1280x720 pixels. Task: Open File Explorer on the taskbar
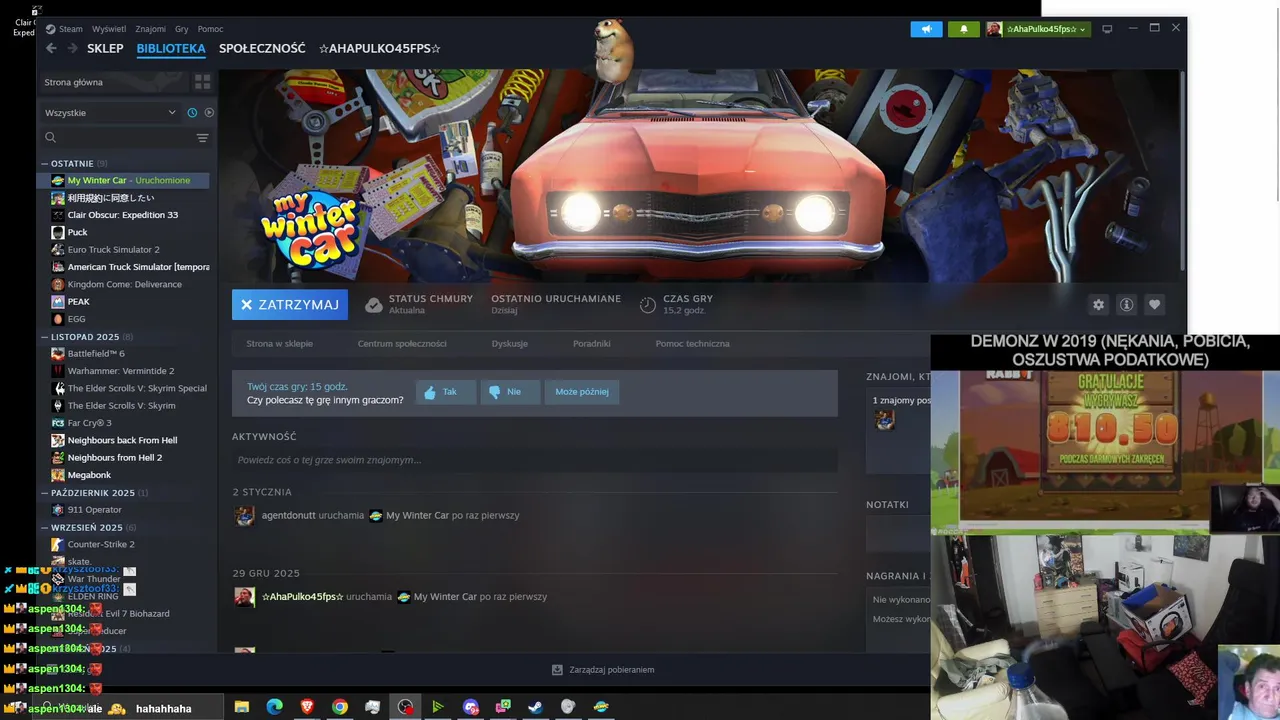(241, 707)
